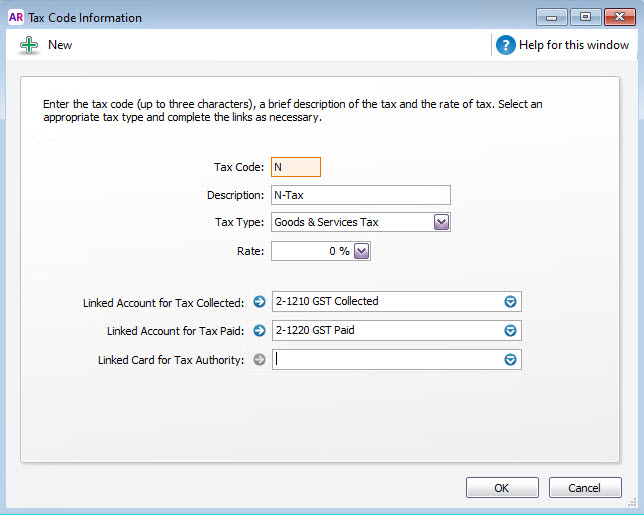Click the green plus New icon
This screenshot has width=644, height=515.
click(x=29, y=45)
